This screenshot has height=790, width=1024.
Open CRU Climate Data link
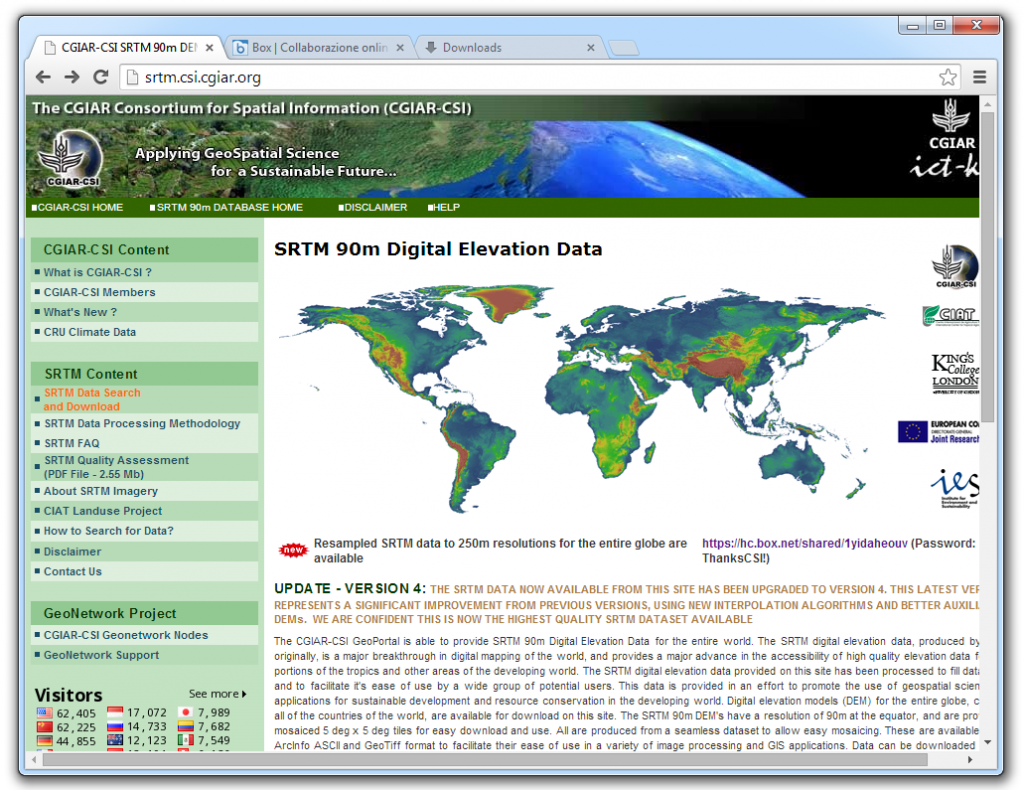[89, 332]
